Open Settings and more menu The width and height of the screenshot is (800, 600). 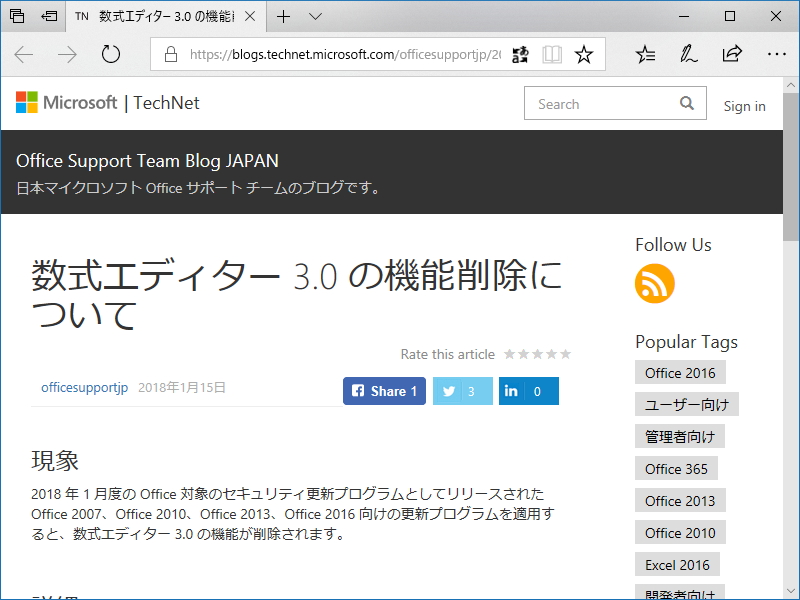777,54
